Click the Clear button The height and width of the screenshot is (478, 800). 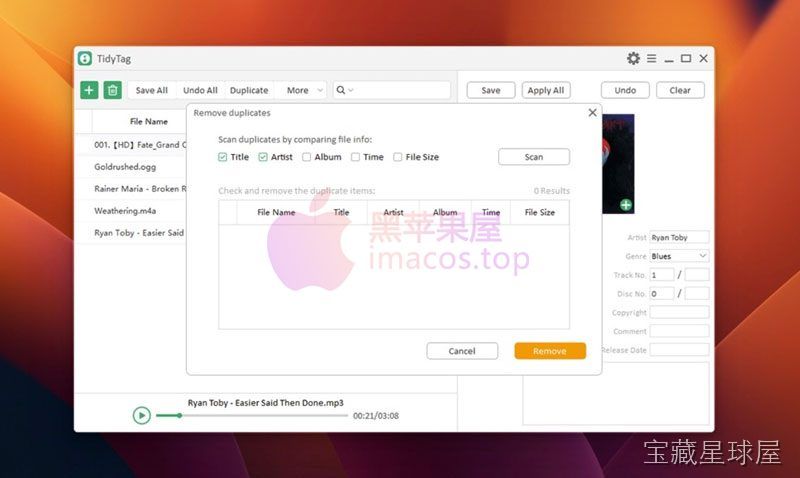point(680,90)
